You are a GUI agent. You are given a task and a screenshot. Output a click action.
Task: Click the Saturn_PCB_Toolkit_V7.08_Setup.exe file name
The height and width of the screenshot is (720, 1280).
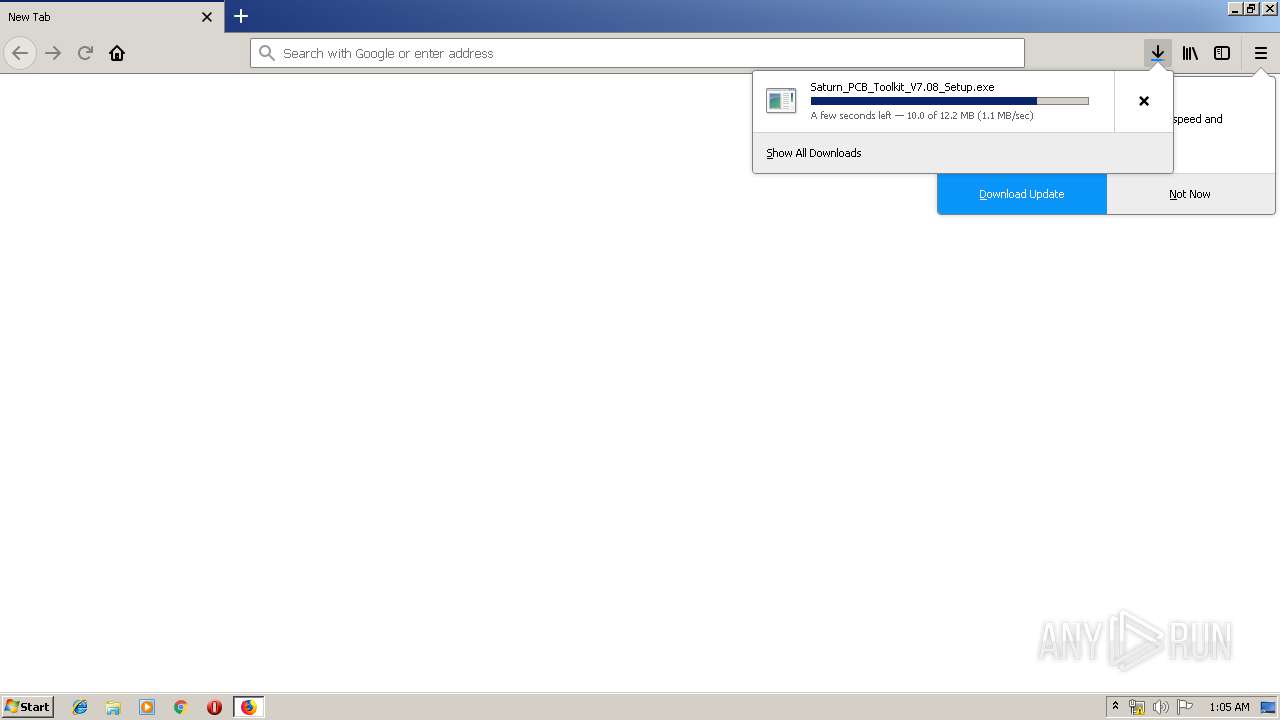point(902,87)
